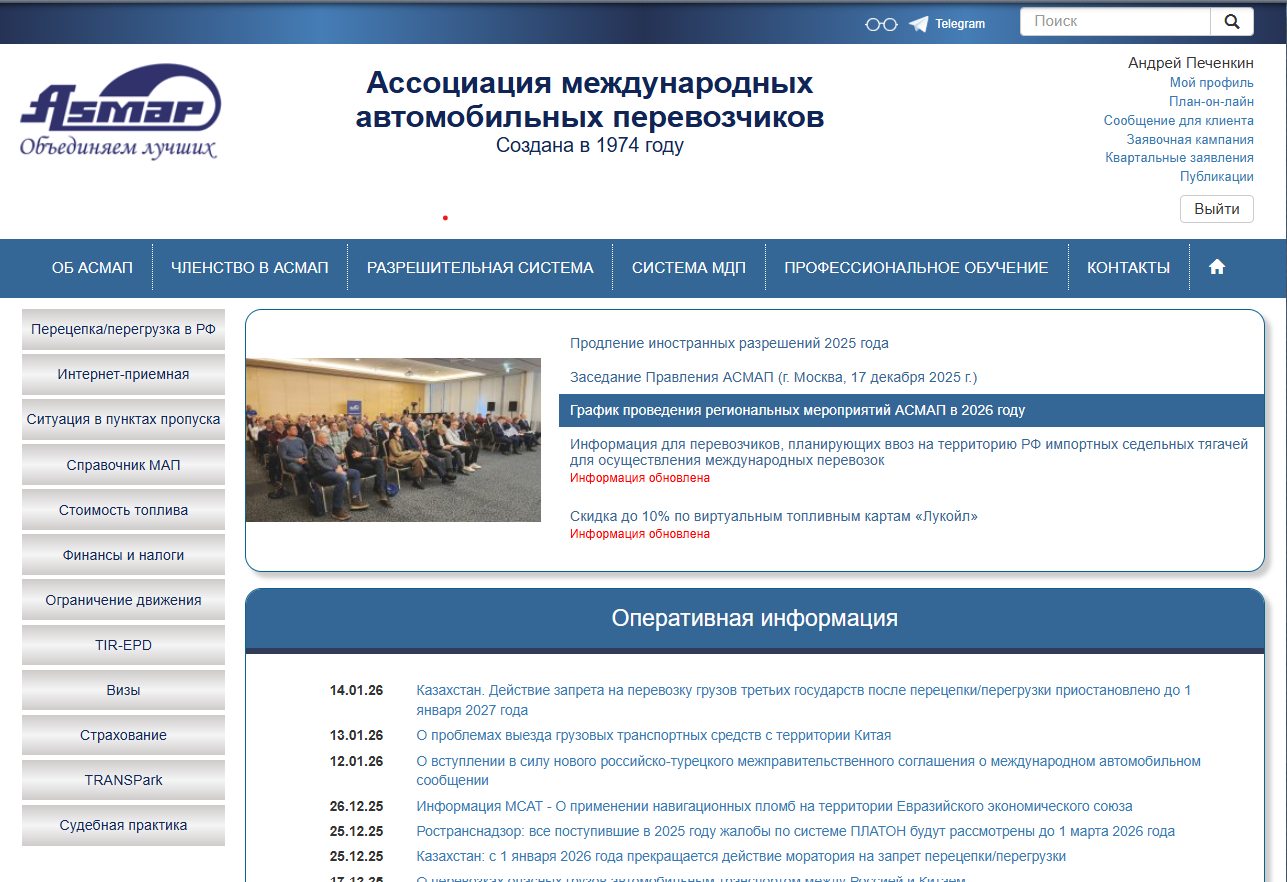Expand ПРОФЕССИОНАЛЬНОЕ ОБУЧЕНИЕ menu
Image resolution: width=1287 pixels, height=882 pixels.
[x=915, y=267]
